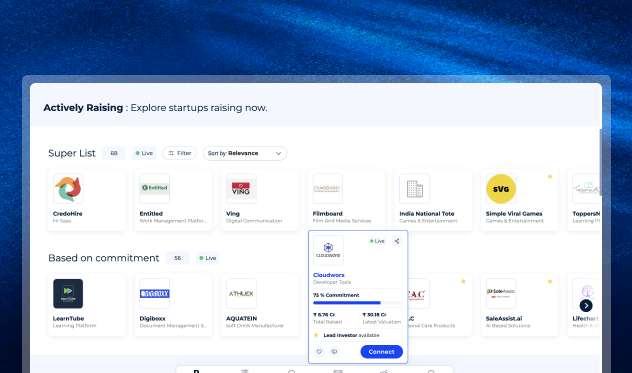Viewport: 632px width, 373px height.
Task: Open the Cloudworx company name link
Action: coord(329,275)
